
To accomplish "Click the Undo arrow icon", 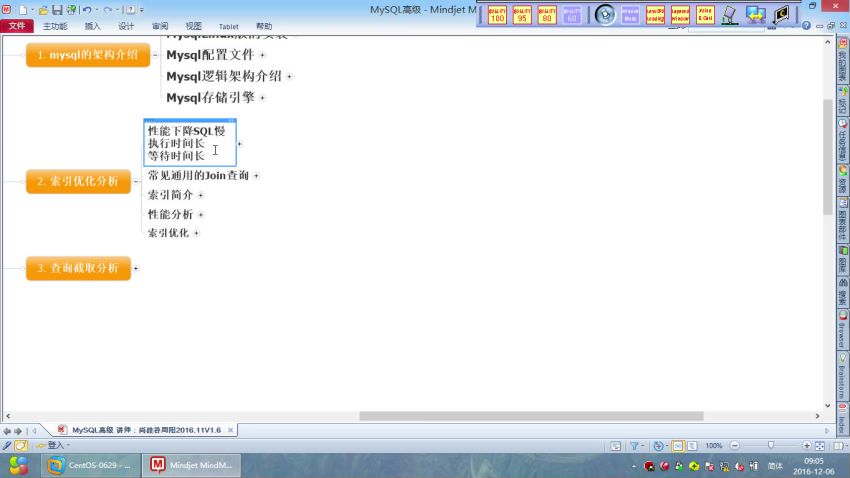I will click(87, 10).
